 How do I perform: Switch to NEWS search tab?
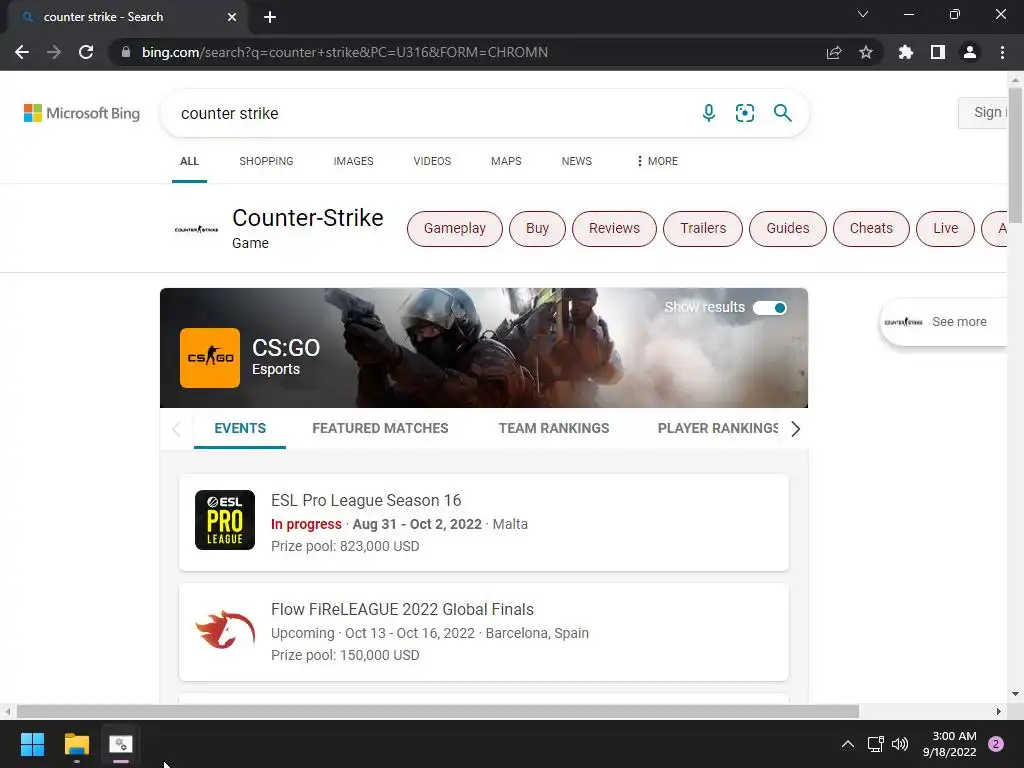point(577,161)
